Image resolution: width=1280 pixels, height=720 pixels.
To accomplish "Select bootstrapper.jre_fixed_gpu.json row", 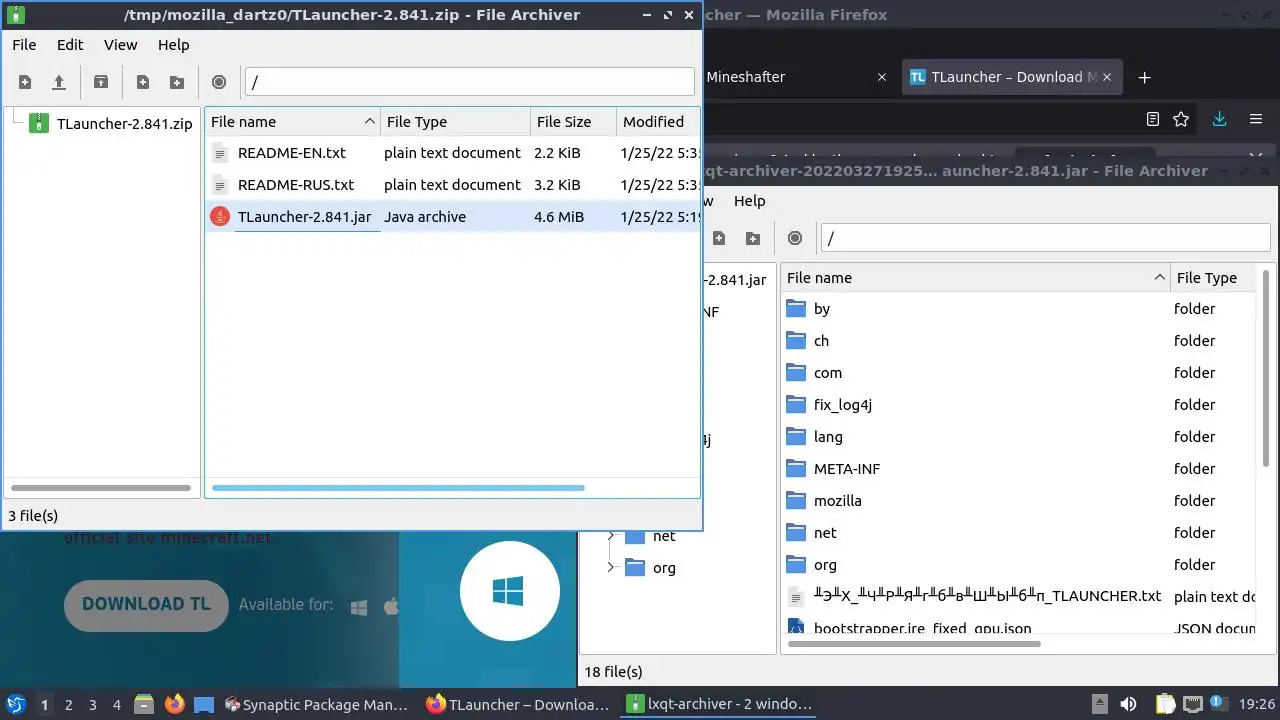I will coord(1018,629).
